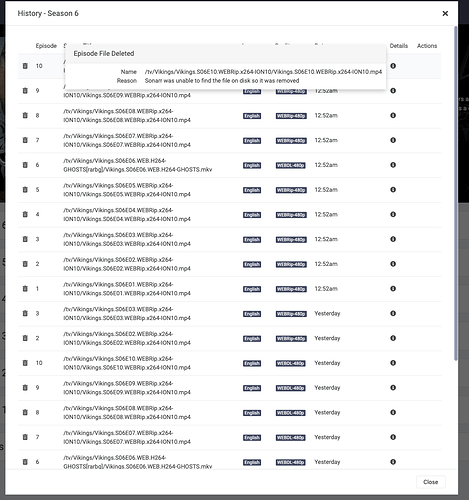Screen dimensions: 469x500
Task: Click the S06E06 GHOSTS .mkv path in the 12:52am row
Action: coord(138,165)
